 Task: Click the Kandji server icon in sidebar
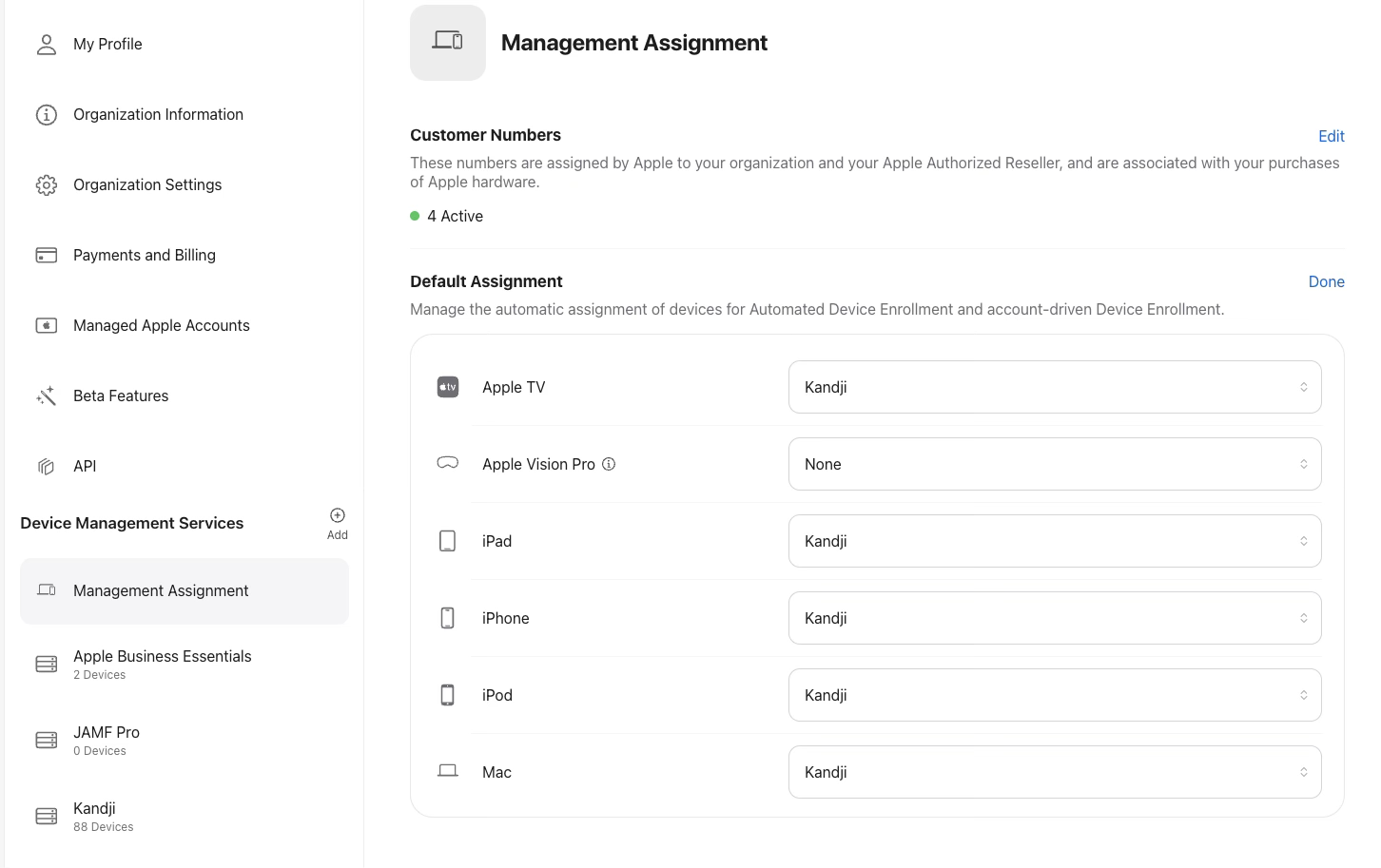click(x=46, y=817)
